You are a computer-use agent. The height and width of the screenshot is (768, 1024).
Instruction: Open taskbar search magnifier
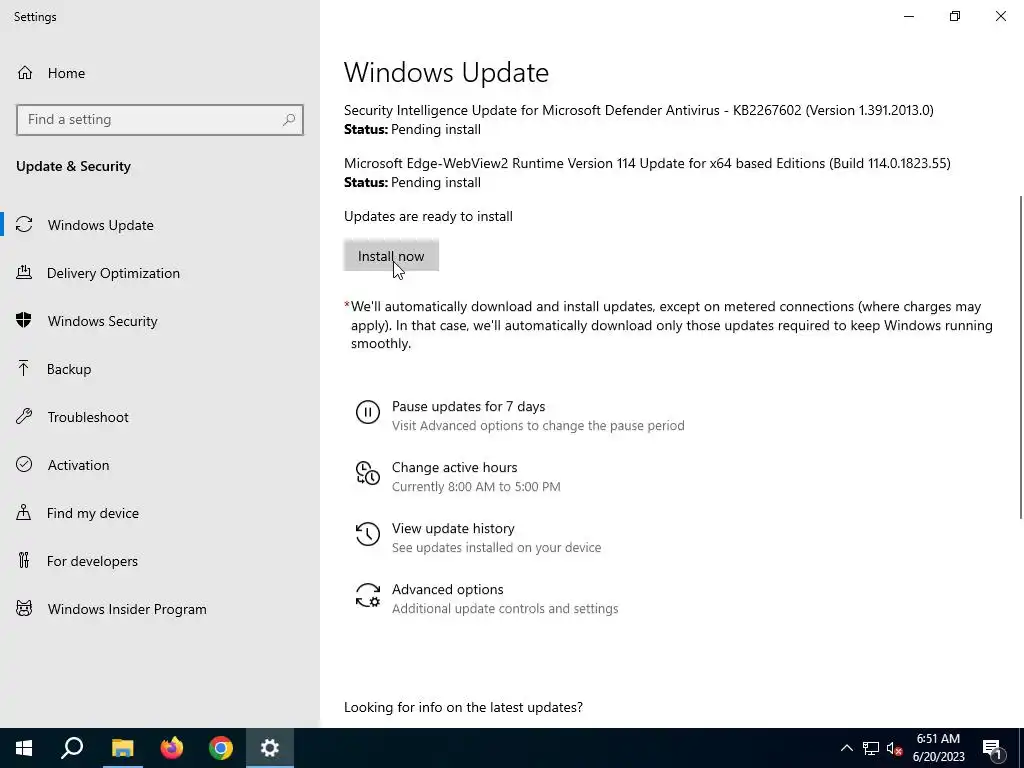(72, 748)
